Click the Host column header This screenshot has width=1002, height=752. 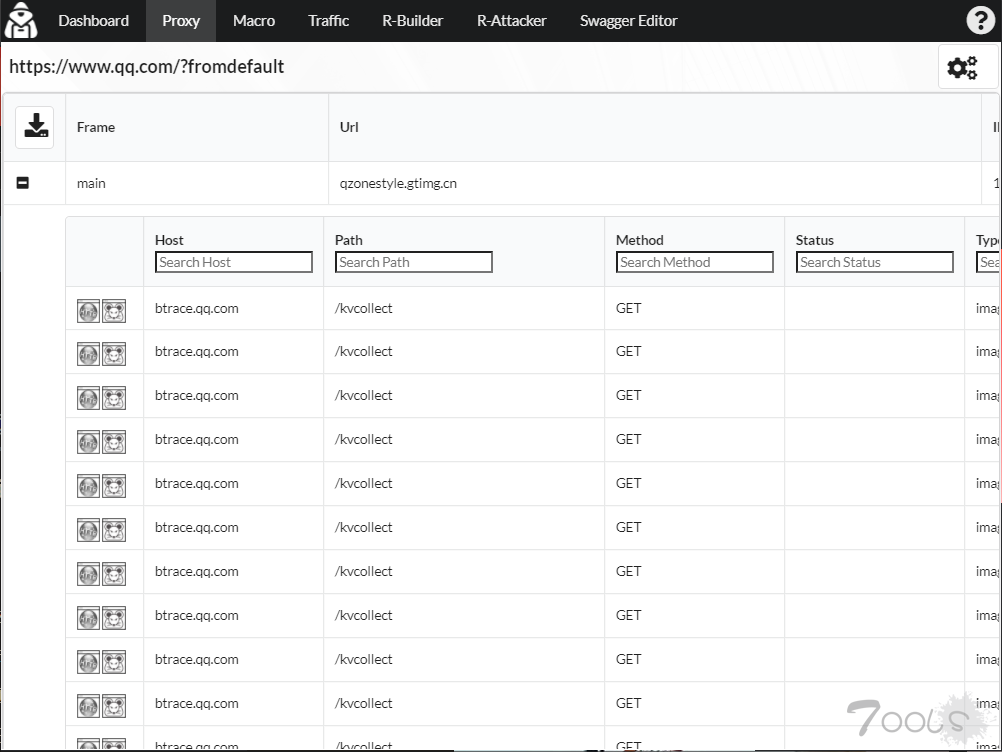tap(169, 240)
